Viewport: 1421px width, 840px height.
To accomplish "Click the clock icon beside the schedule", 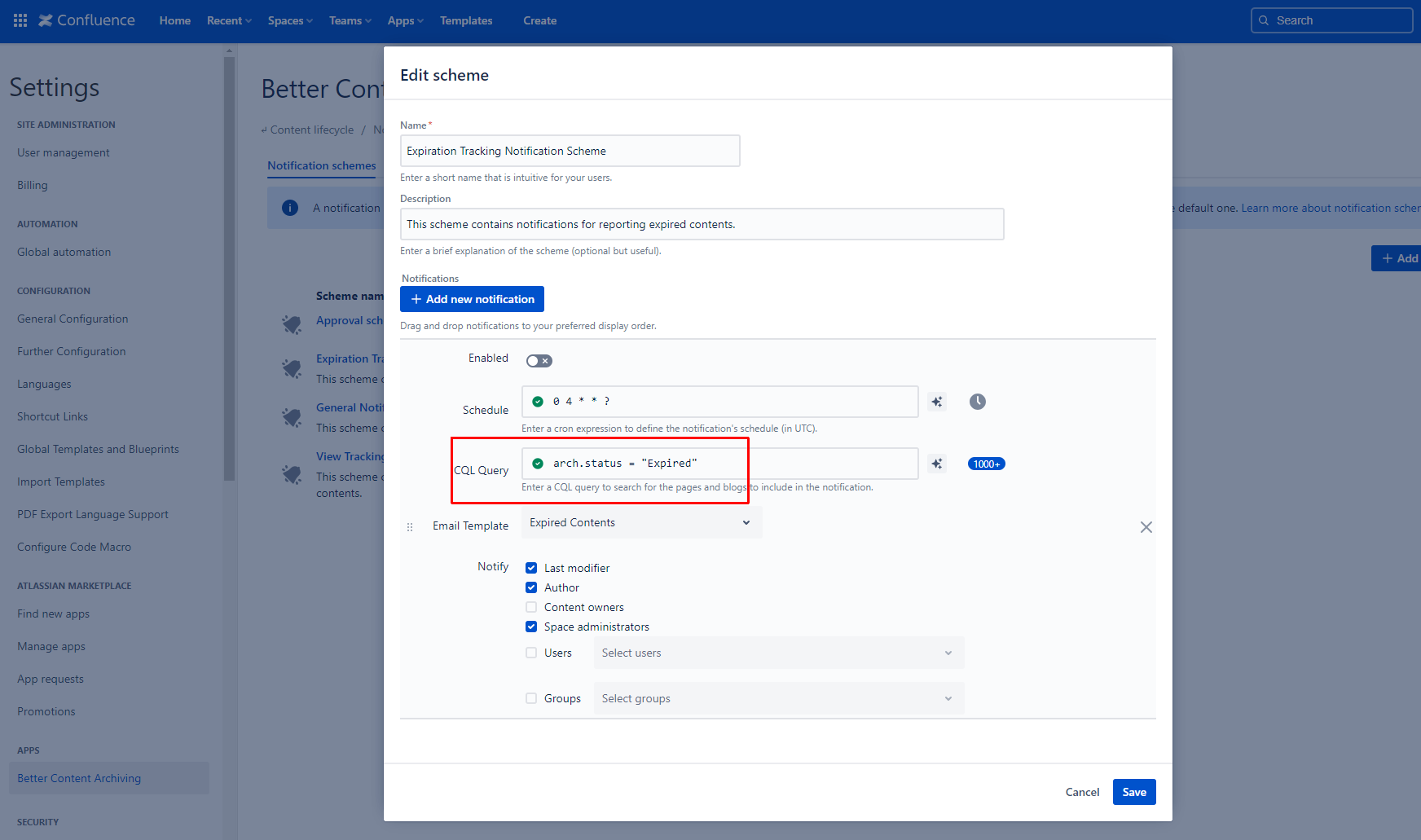I will (977, 401).
